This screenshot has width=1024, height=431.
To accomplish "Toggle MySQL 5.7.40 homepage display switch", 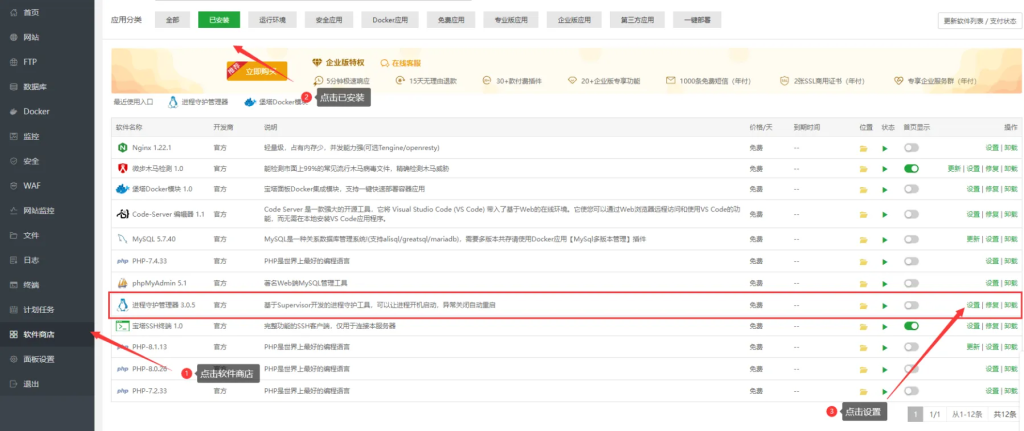I will click(911, 239).
